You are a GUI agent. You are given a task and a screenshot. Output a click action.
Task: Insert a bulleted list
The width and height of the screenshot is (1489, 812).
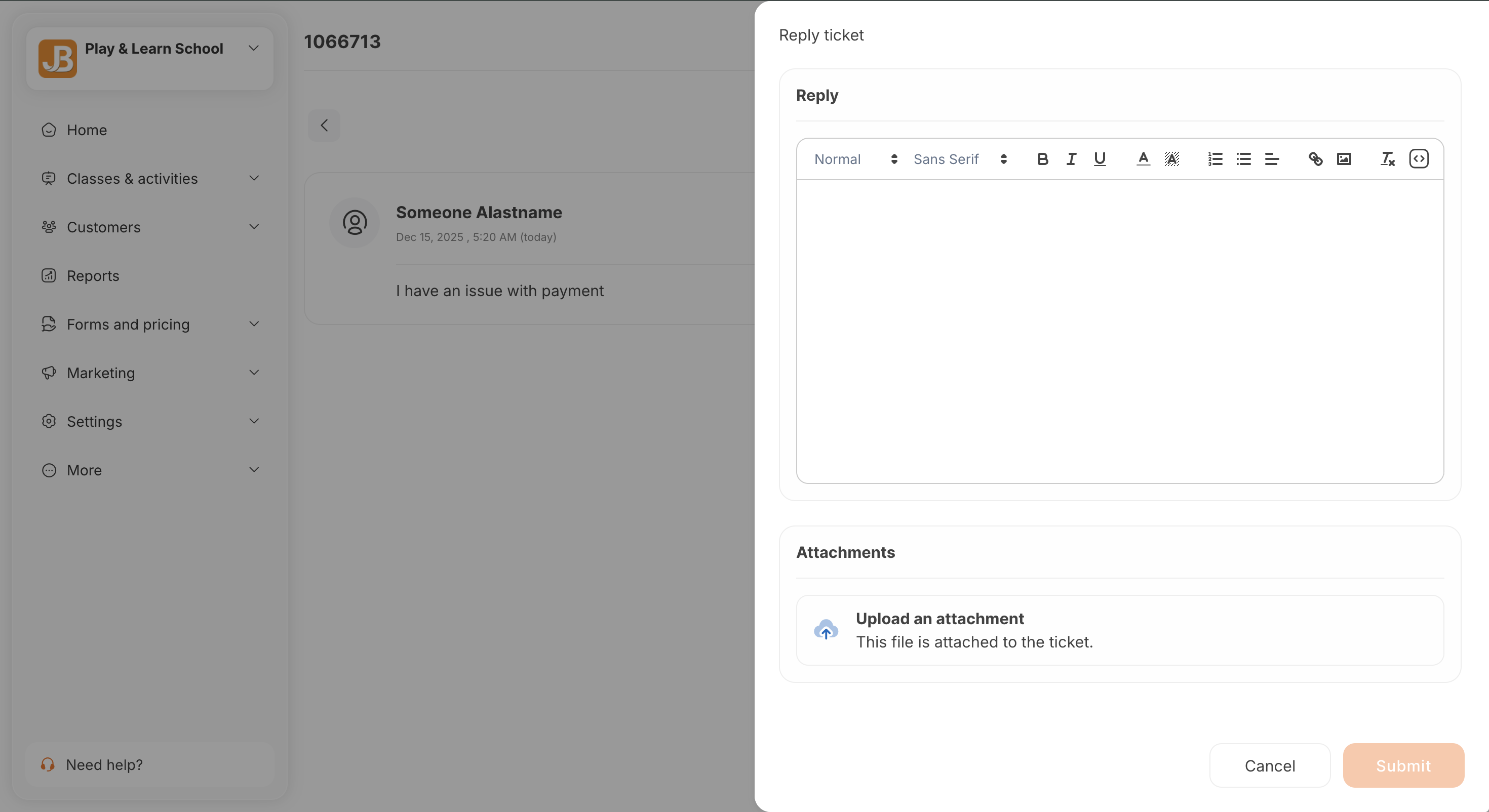pos(1243,159)
